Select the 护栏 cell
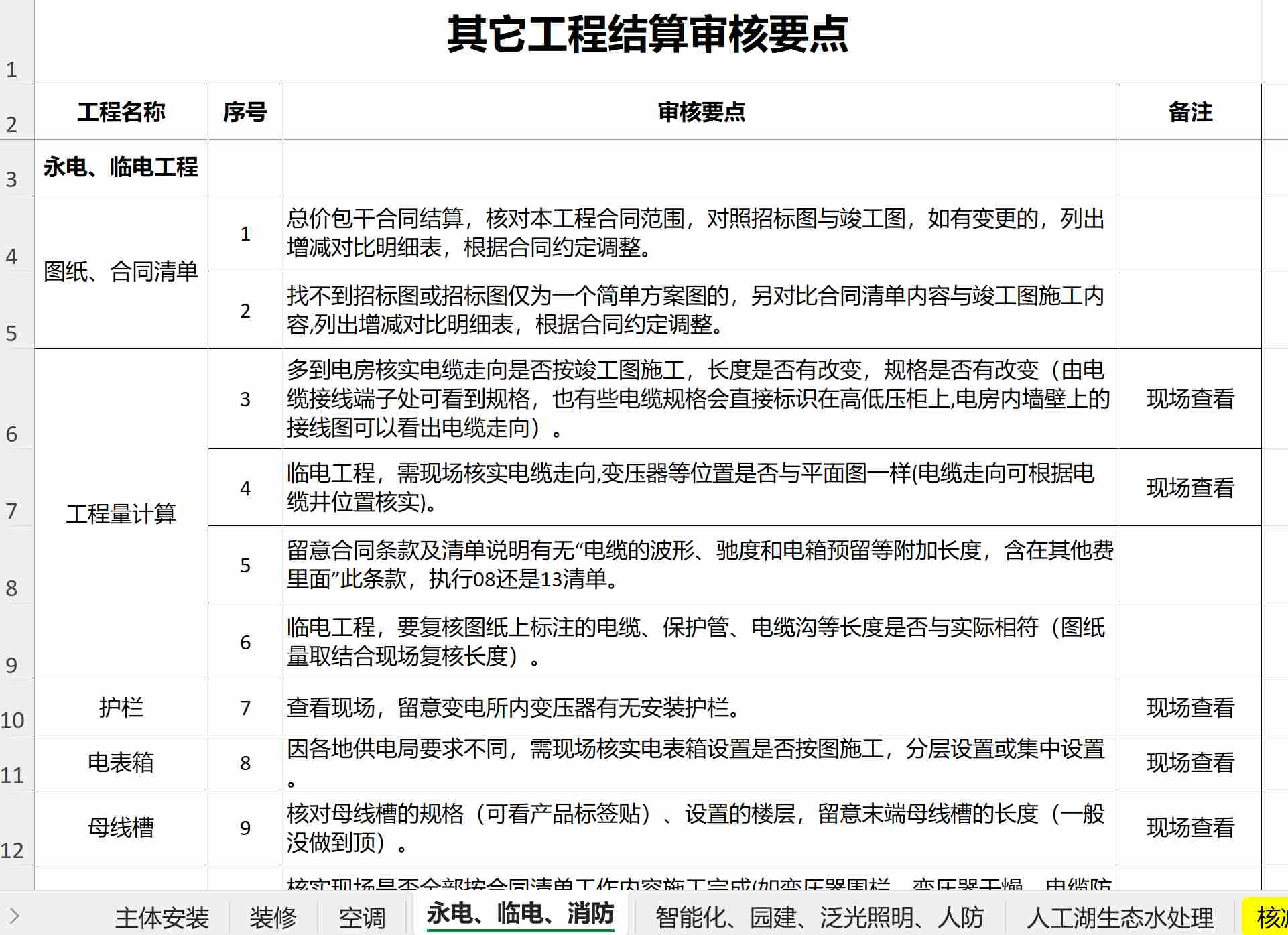This screenshot has height=935, width=1288. click(x=121, y=708)
